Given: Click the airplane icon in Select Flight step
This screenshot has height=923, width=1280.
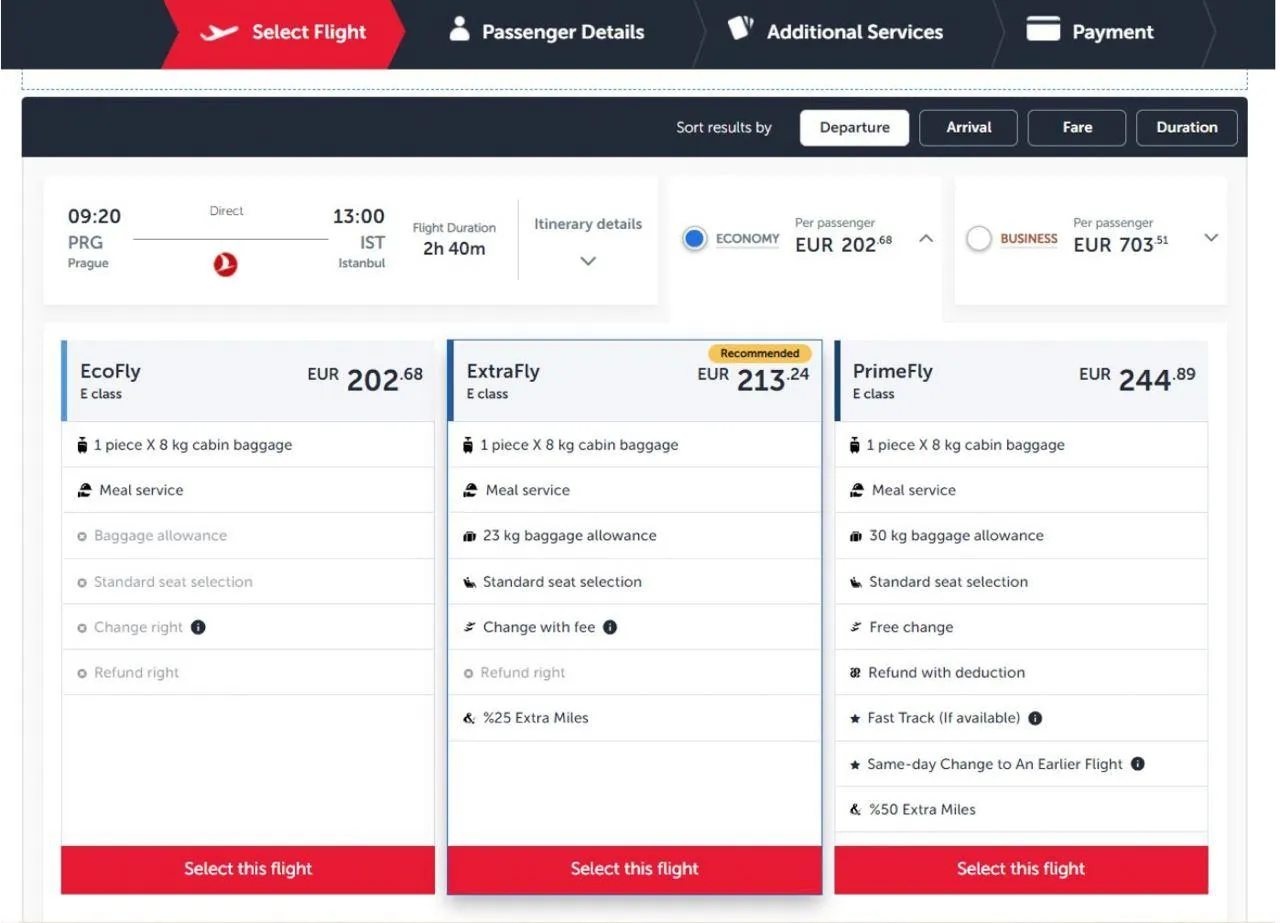Looking at the screenshot, I should pyautogui.click(x=219, y=32).
